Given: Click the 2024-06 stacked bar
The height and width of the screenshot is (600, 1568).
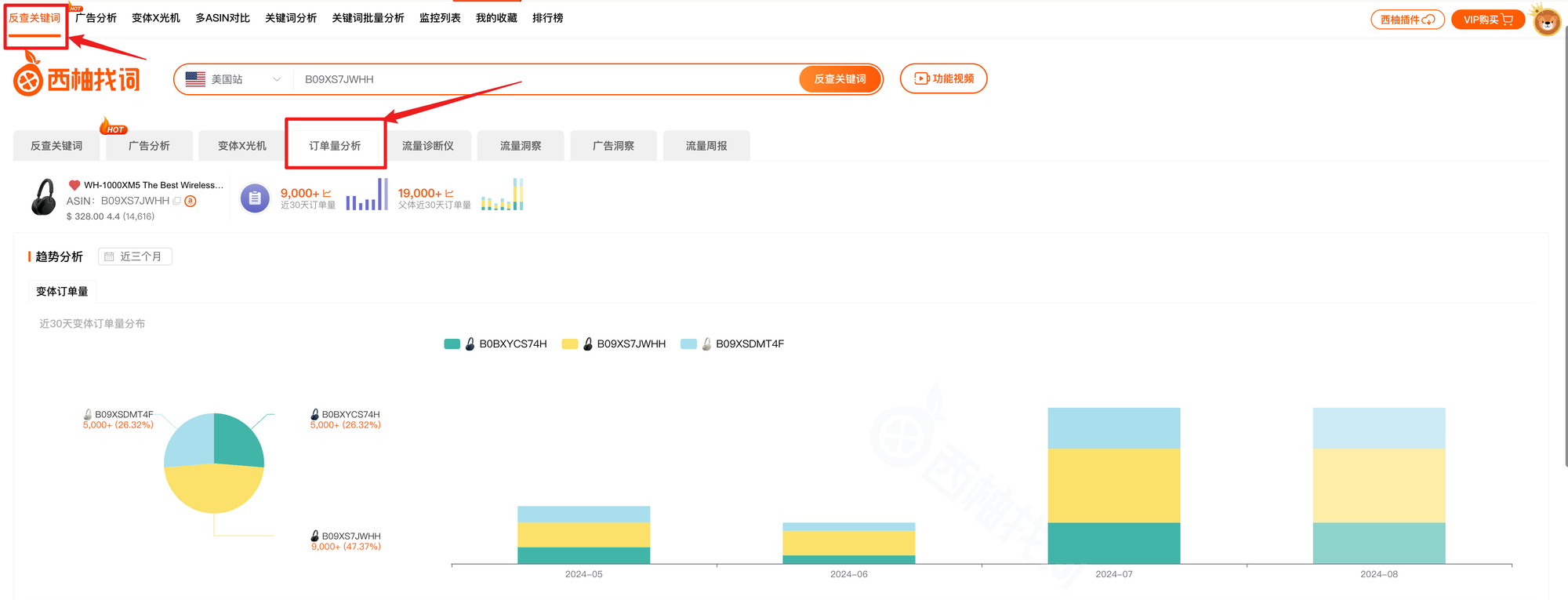Looking at the screenshot, I should coord(849,543).
